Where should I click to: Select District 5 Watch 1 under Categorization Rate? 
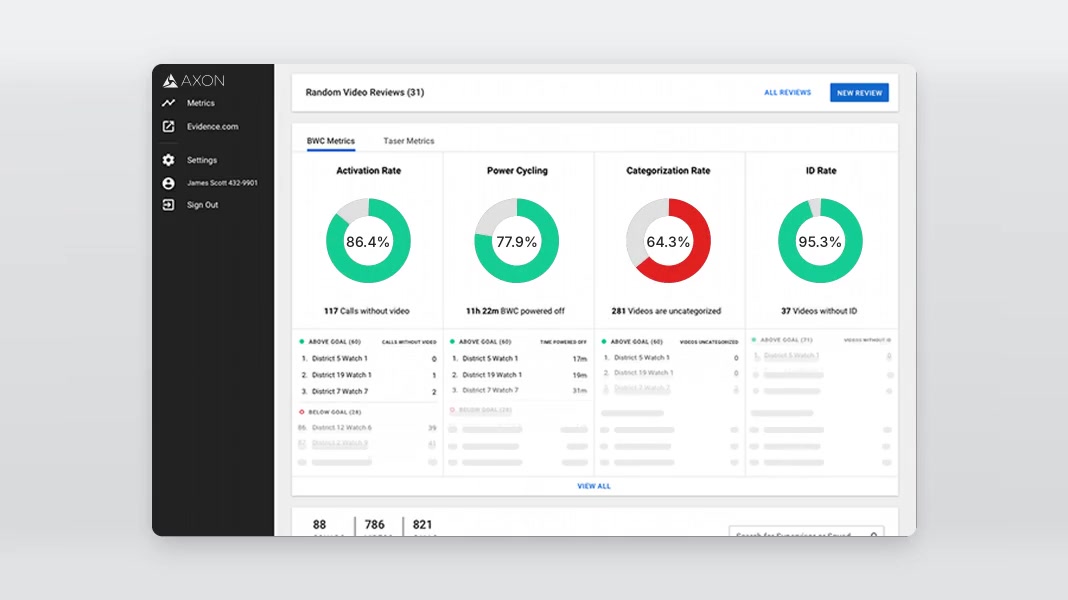(x=670, y=358)
